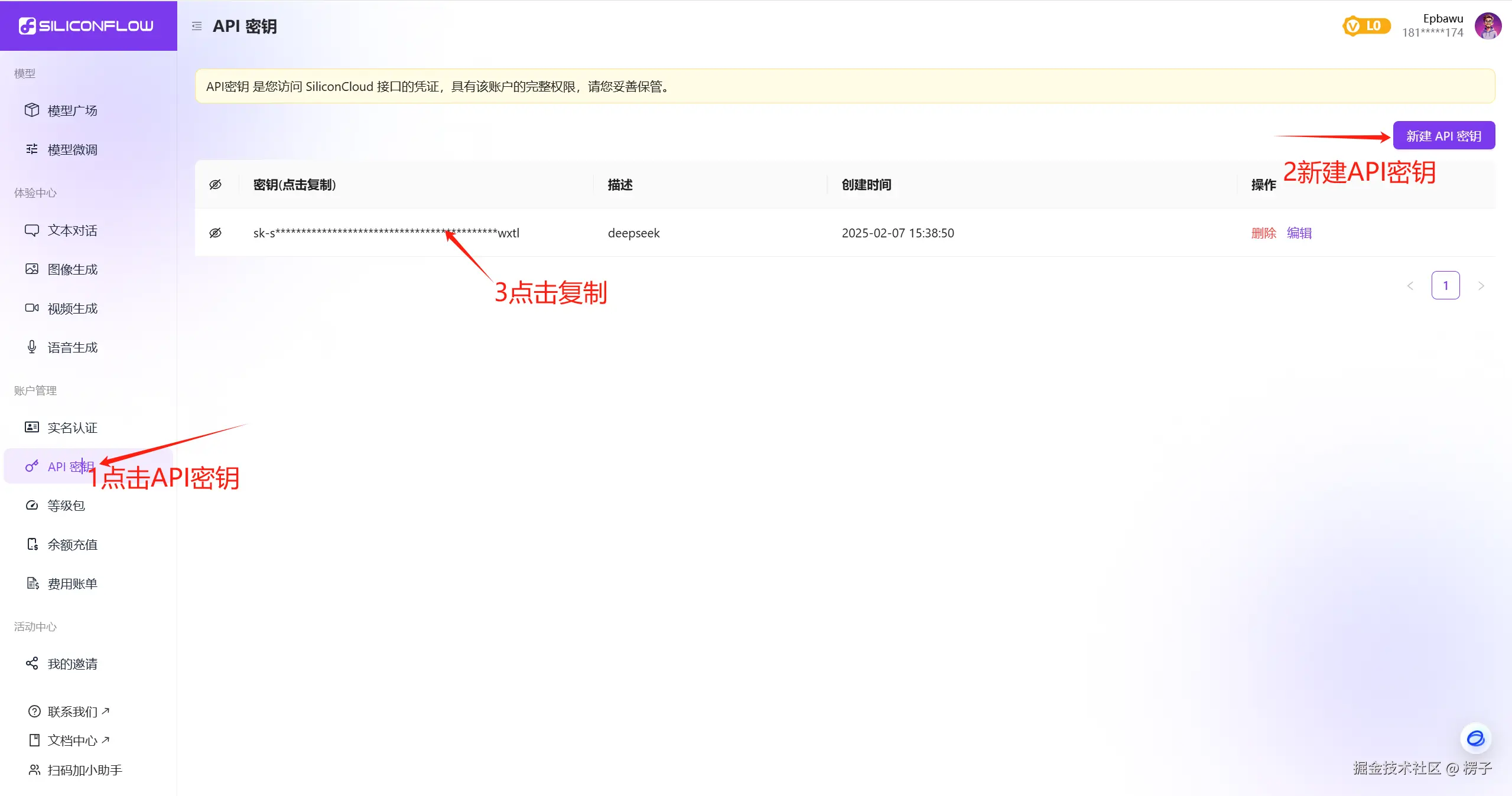Click 删除 for the deepseek key
The height and width of the screenshot is (796, 1512).
tap(1263, 233)
